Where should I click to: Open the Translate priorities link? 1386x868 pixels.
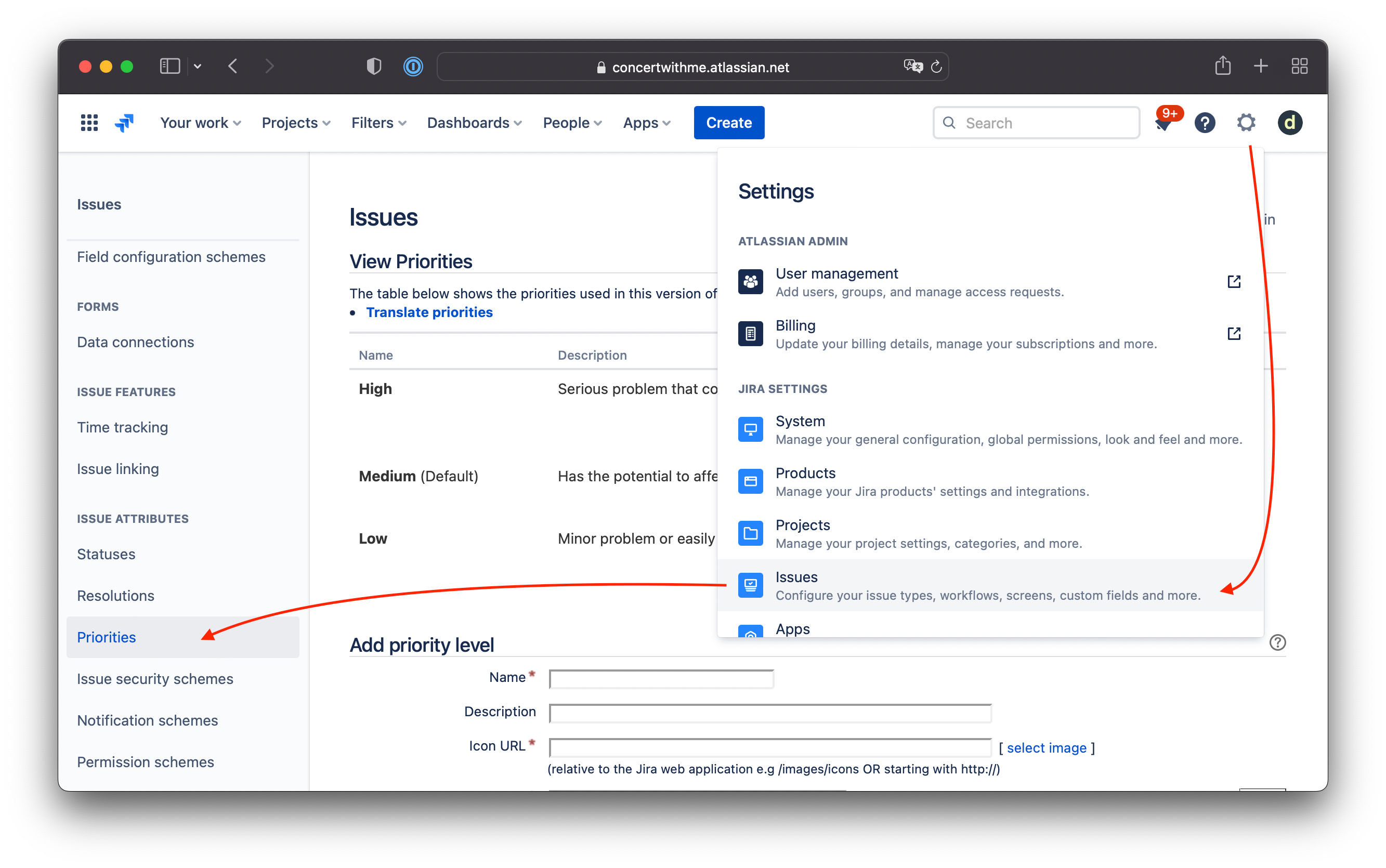429,312
